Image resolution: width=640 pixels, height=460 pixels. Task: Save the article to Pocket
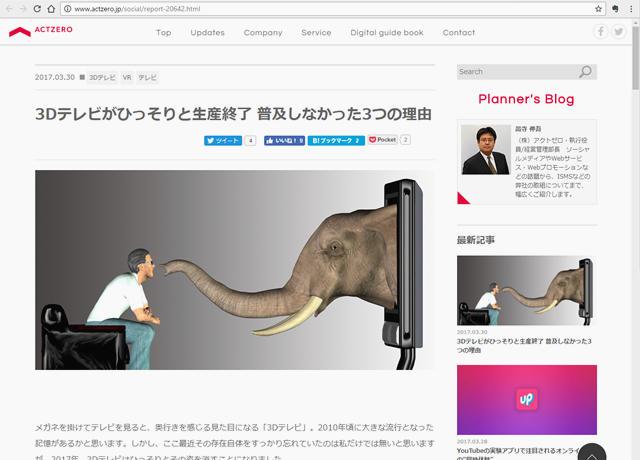click(x=382, y=141)
